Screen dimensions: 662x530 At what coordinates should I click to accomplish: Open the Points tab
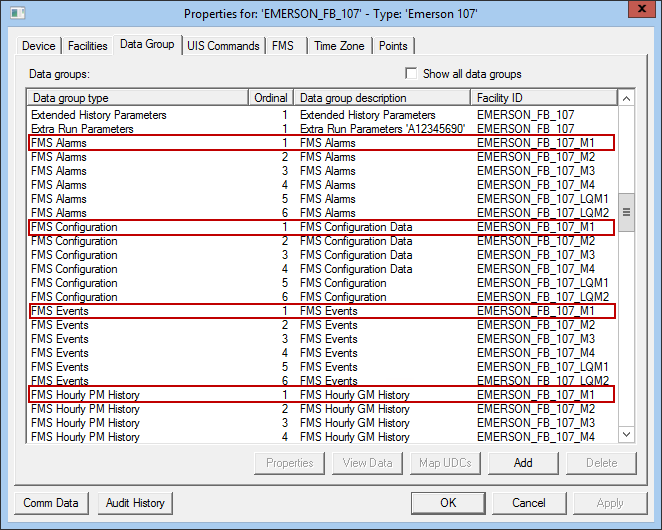(393, 46)
